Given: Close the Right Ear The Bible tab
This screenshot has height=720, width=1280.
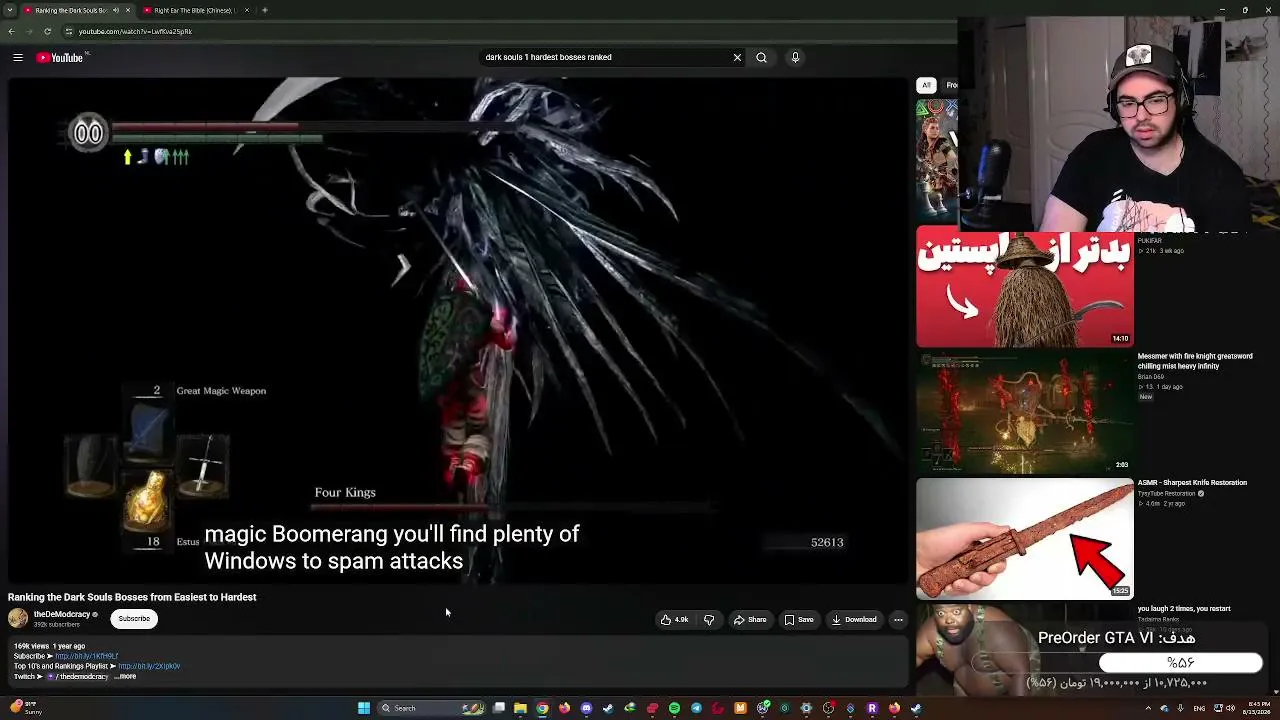Looking at the screenshot, I should pos(247,10).
